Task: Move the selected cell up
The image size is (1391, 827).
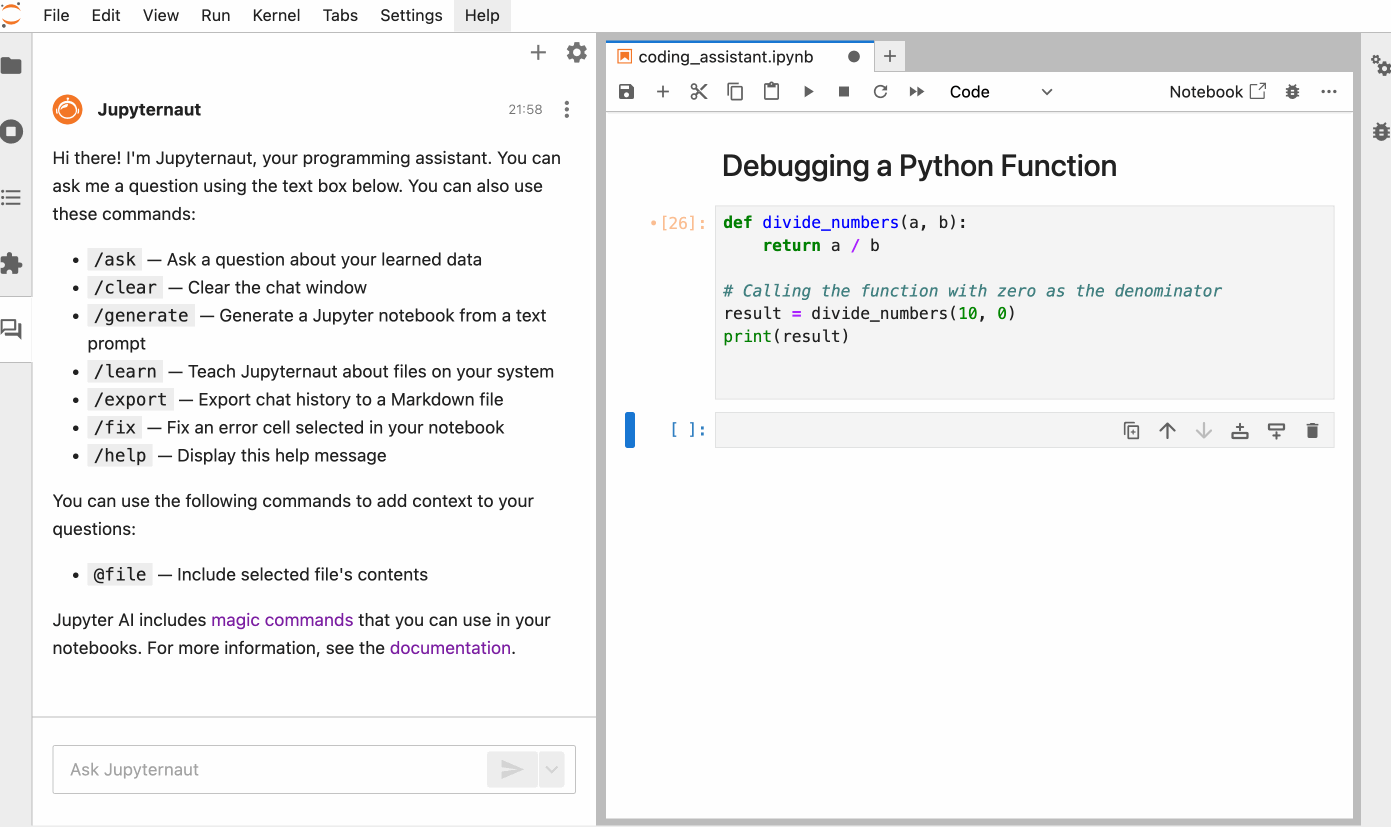Action: [x=1167, y=431]
